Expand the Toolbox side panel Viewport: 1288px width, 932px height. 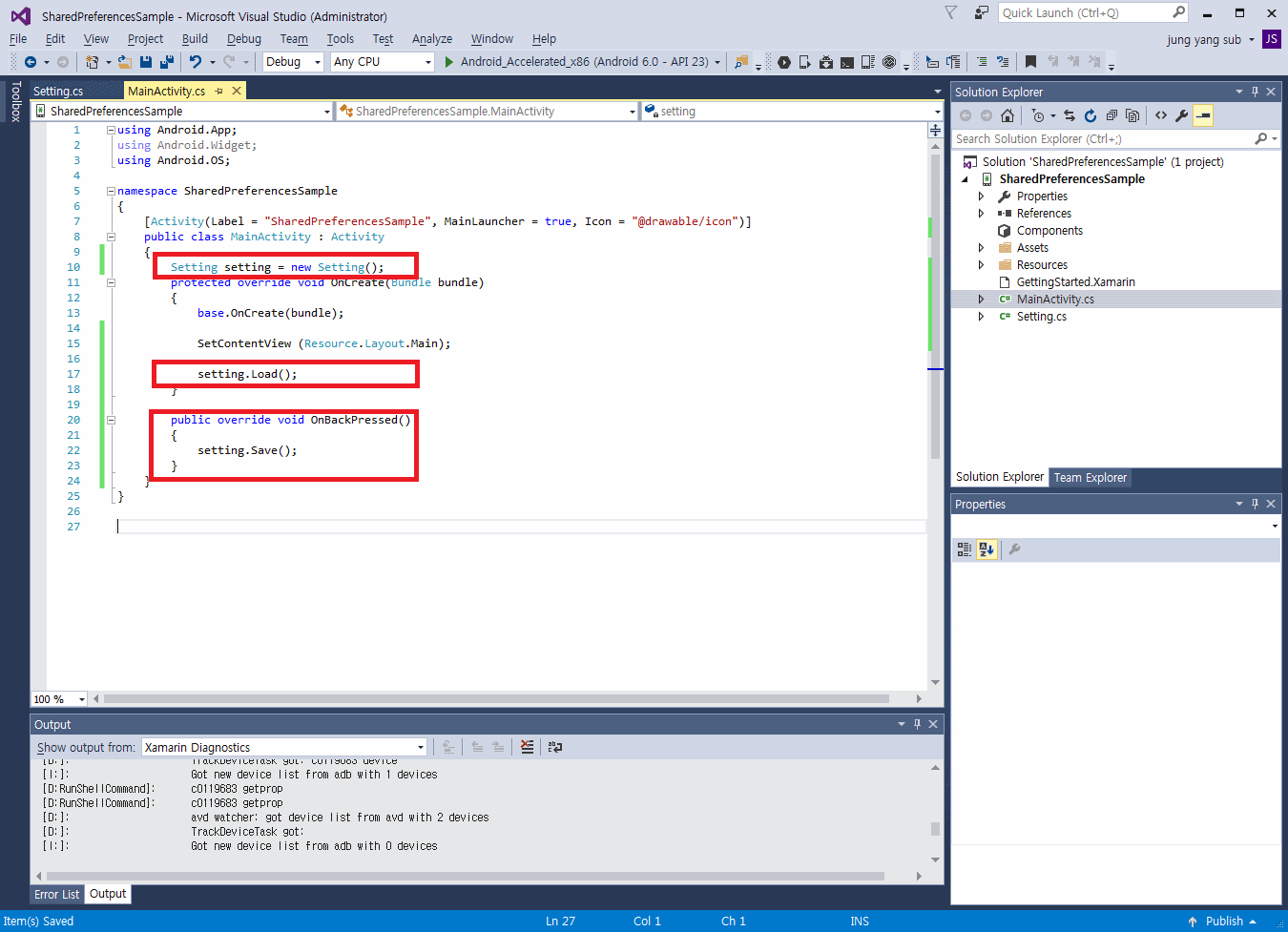coord(15,101)
